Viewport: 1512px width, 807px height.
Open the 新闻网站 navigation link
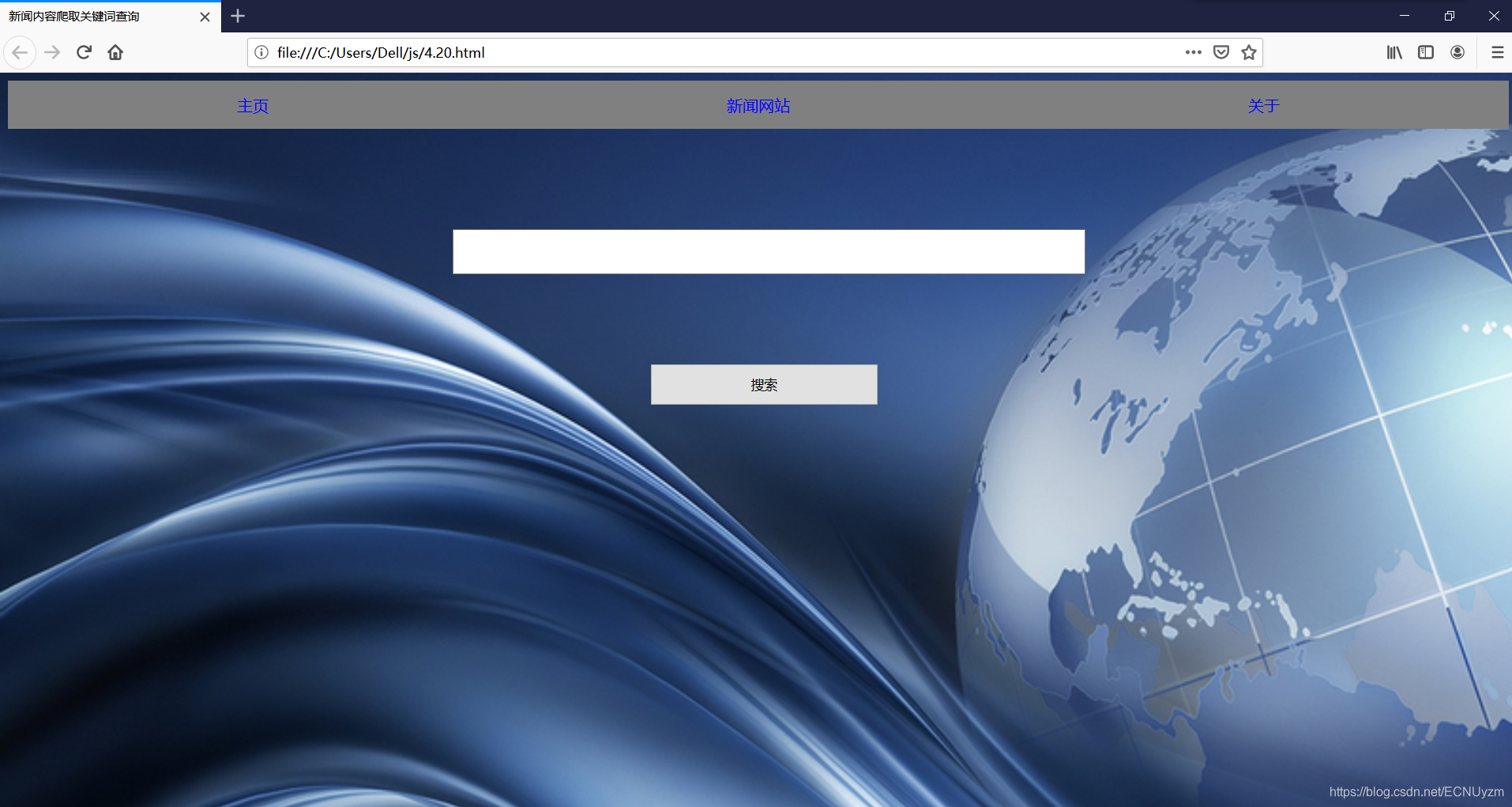point(758,106)
